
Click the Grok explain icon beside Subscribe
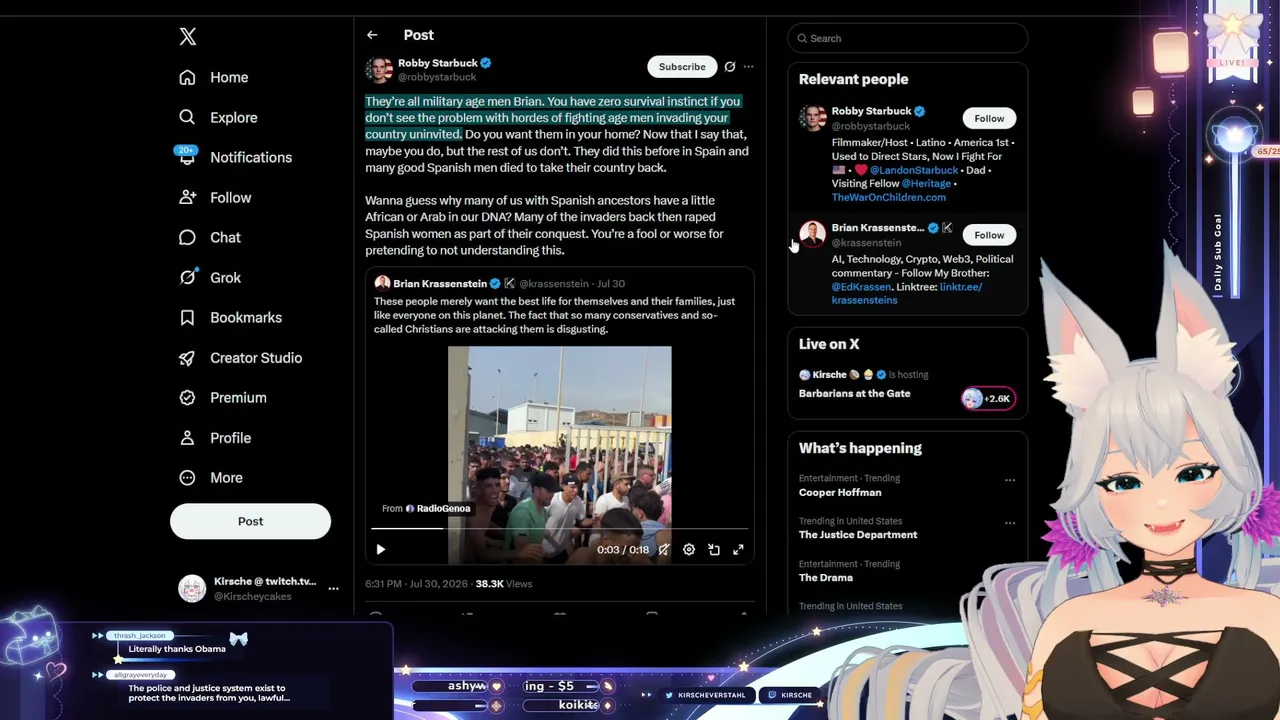pos(730,67)
